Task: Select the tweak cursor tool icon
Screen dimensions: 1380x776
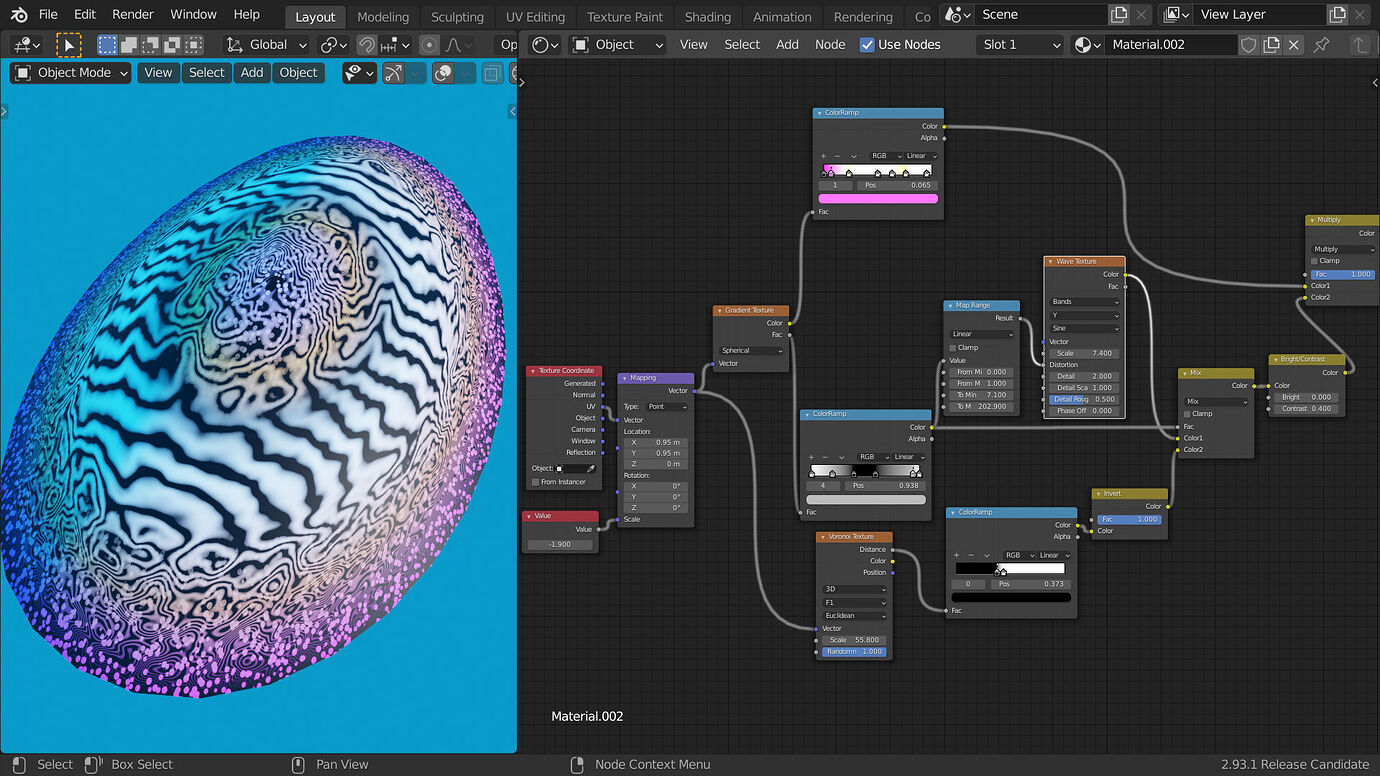Action: [68, 45]
